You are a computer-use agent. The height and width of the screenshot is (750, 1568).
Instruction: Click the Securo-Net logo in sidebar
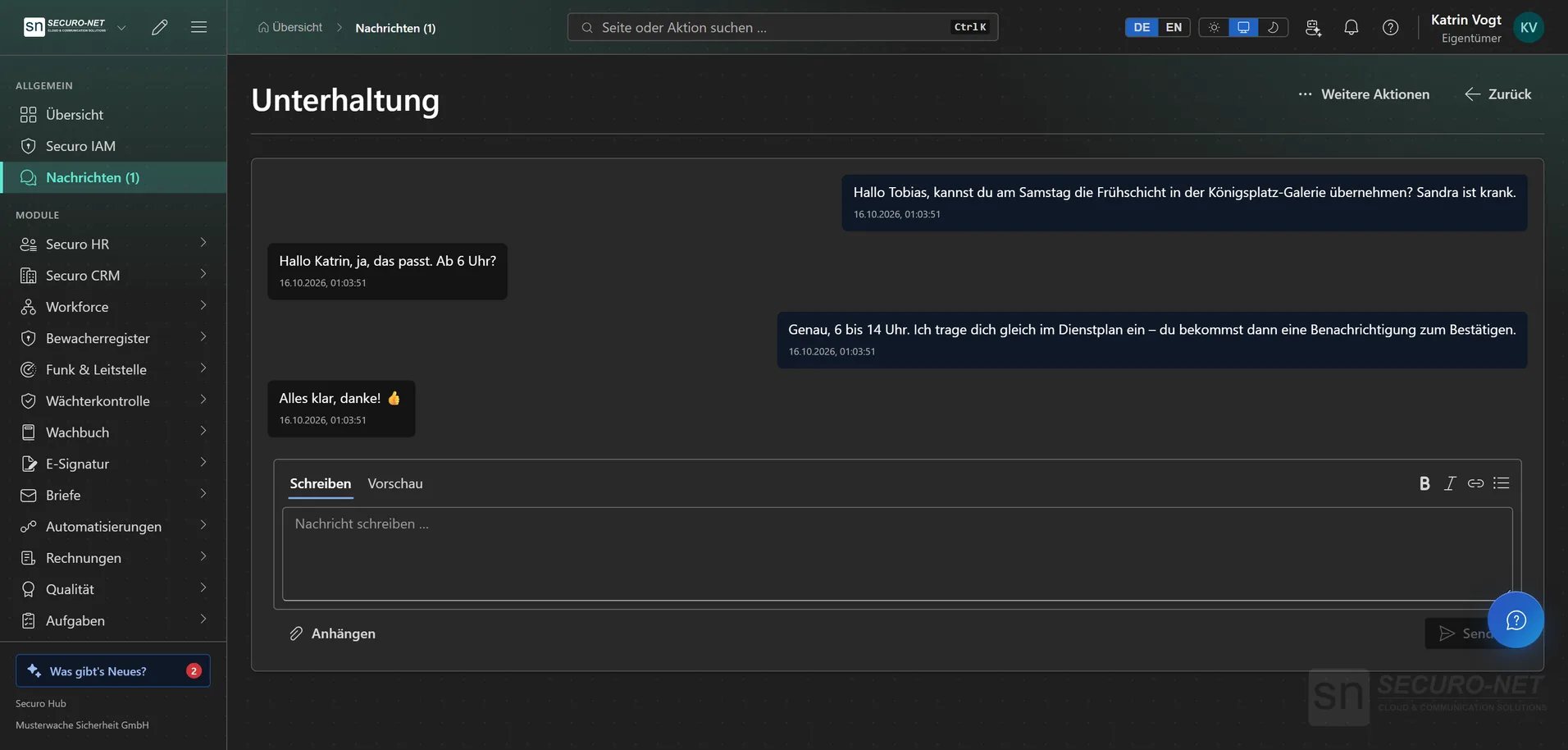point(65,27)
